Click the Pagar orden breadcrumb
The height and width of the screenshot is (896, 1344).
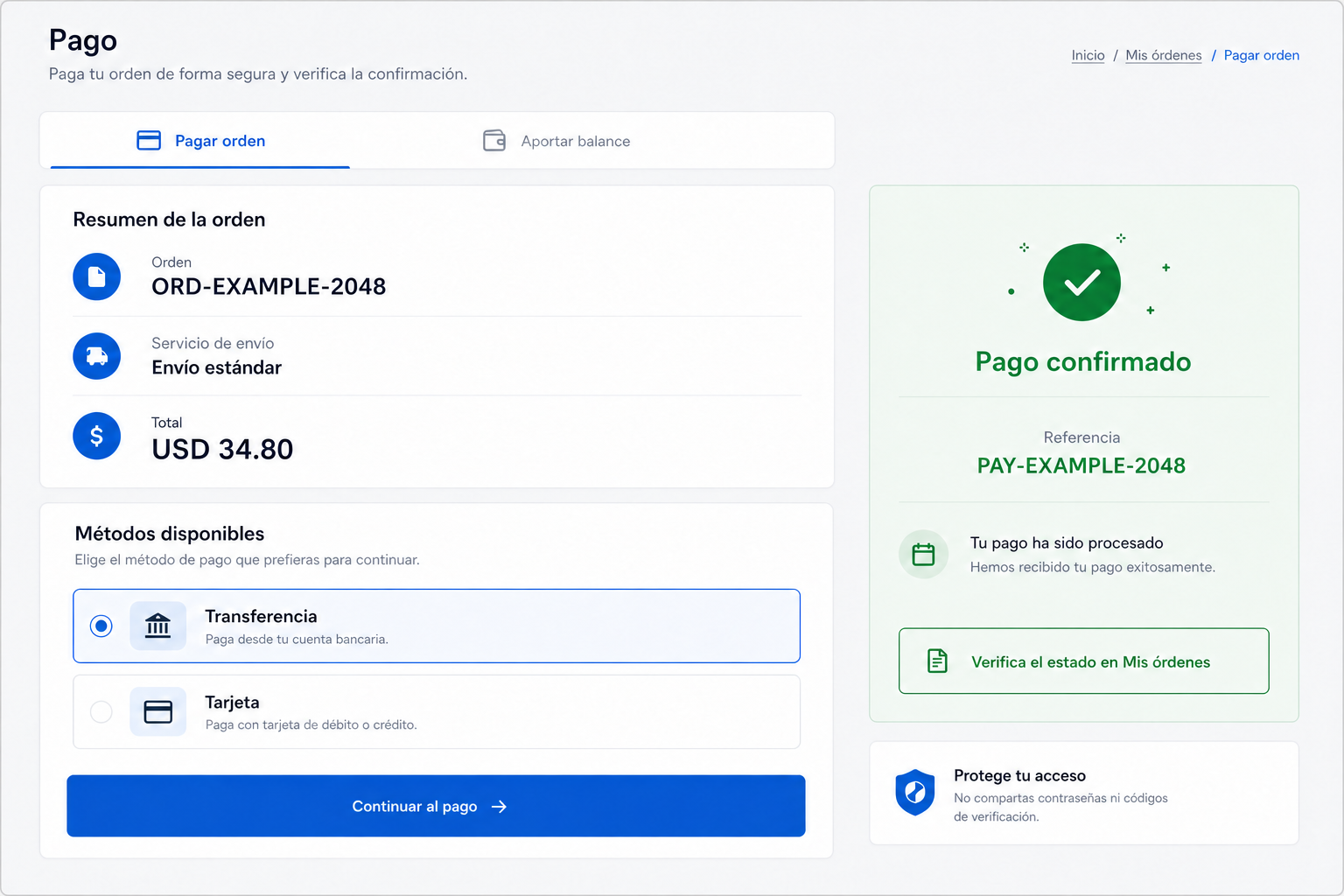(1262, 55)
